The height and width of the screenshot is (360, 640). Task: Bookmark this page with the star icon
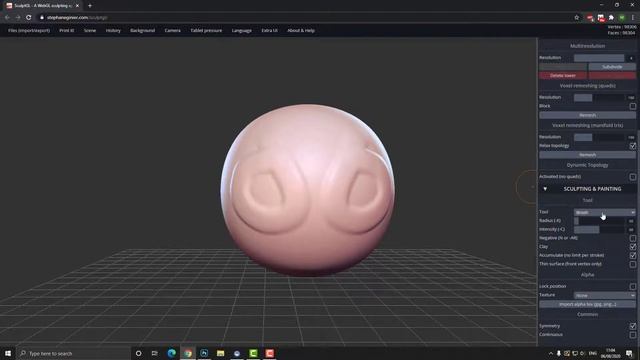coord(577,18)
